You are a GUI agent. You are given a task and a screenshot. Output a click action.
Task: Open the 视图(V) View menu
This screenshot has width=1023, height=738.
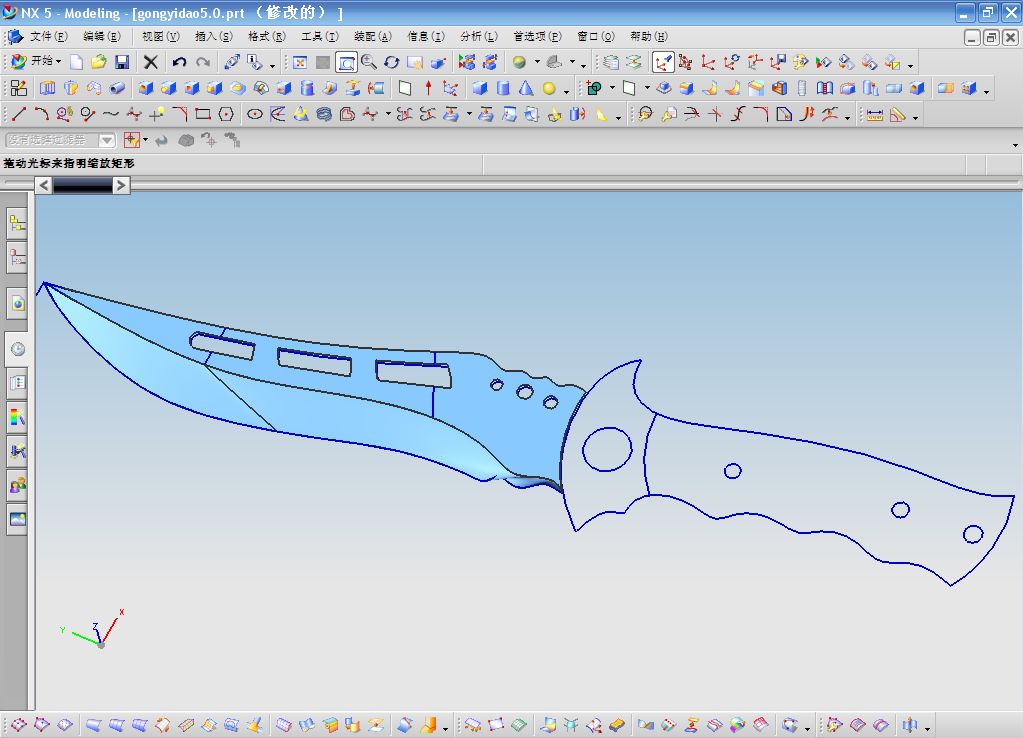coord(160,37)
